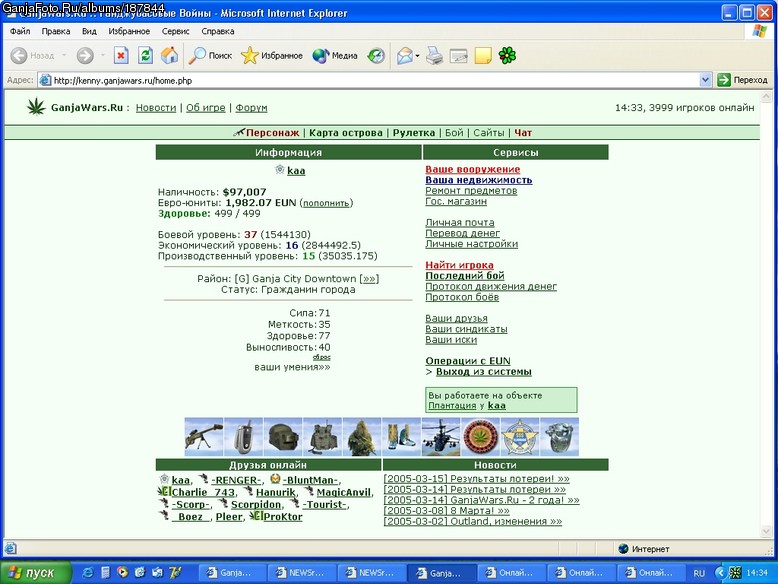Click the Протокол боёв link

462,297
